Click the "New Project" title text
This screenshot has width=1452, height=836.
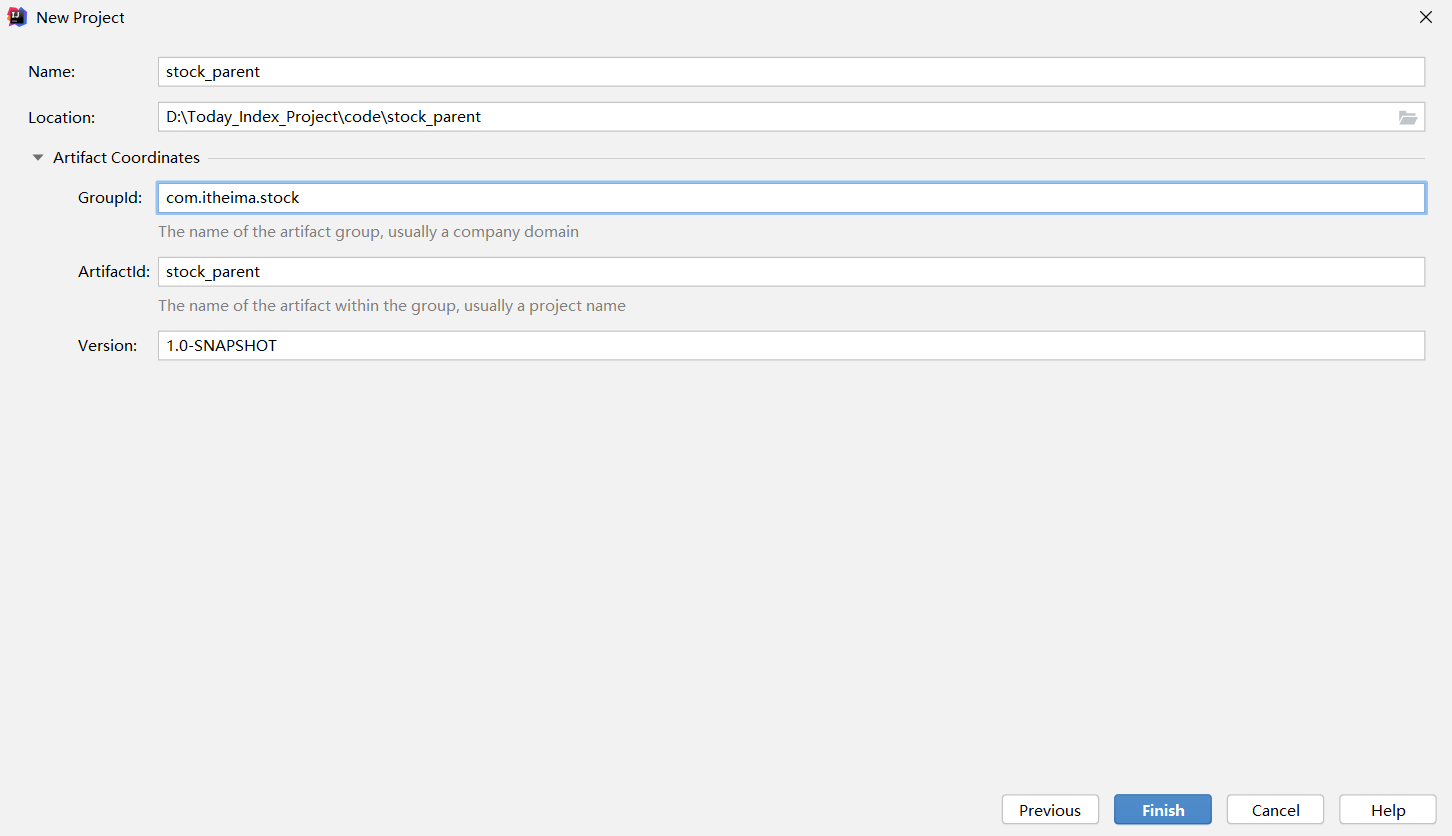click(81, 18)
